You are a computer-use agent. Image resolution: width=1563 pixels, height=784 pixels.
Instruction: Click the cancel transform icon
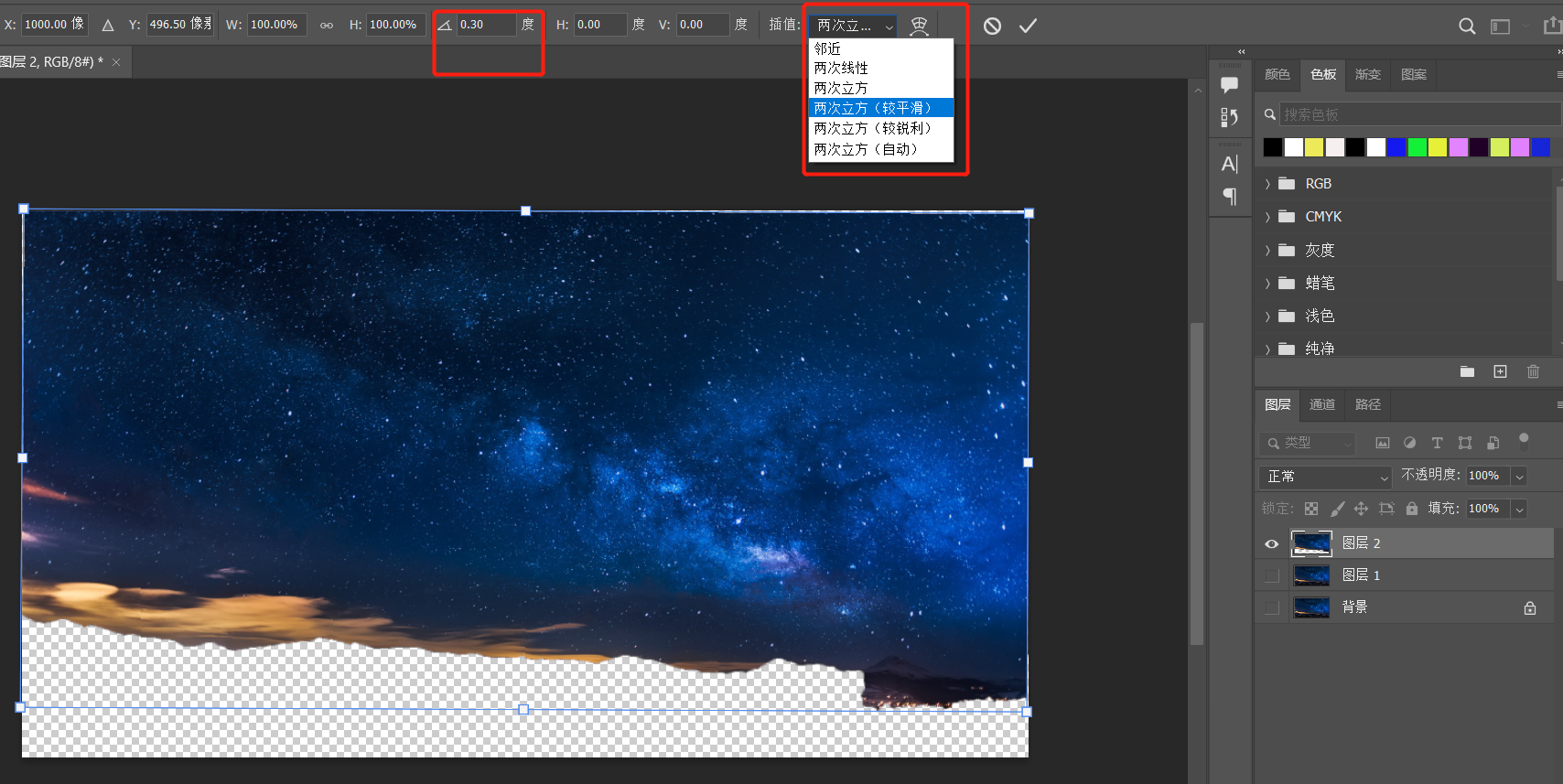tap(992, 26)
